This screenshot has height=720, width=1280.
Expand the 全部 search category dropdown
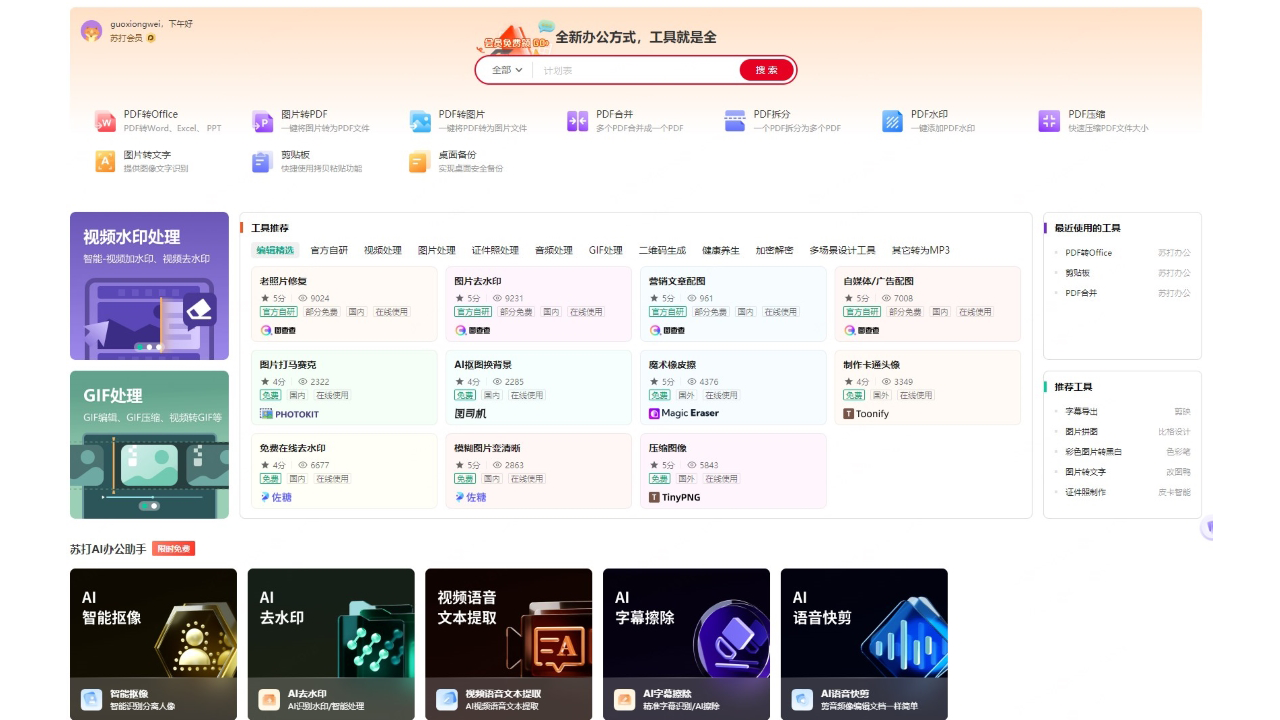tap(507, 70)
